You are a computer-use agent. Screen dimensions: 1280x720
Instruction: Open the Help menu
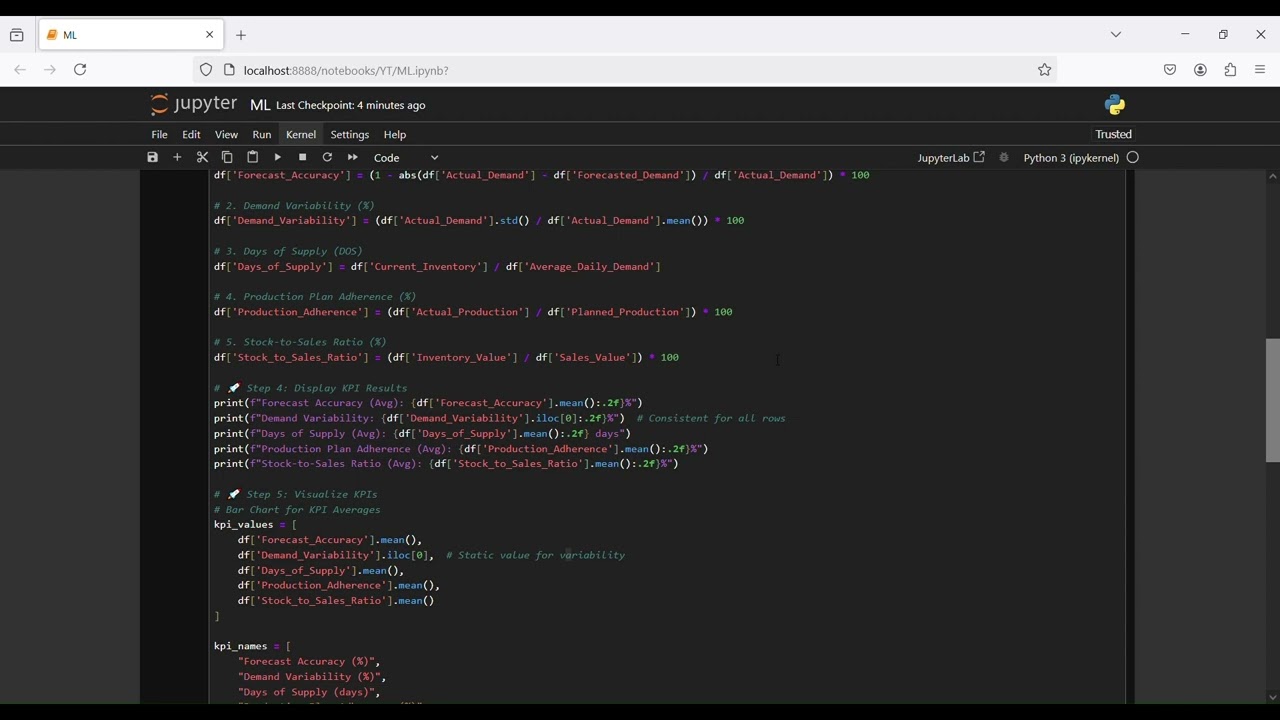pos(395,135)
